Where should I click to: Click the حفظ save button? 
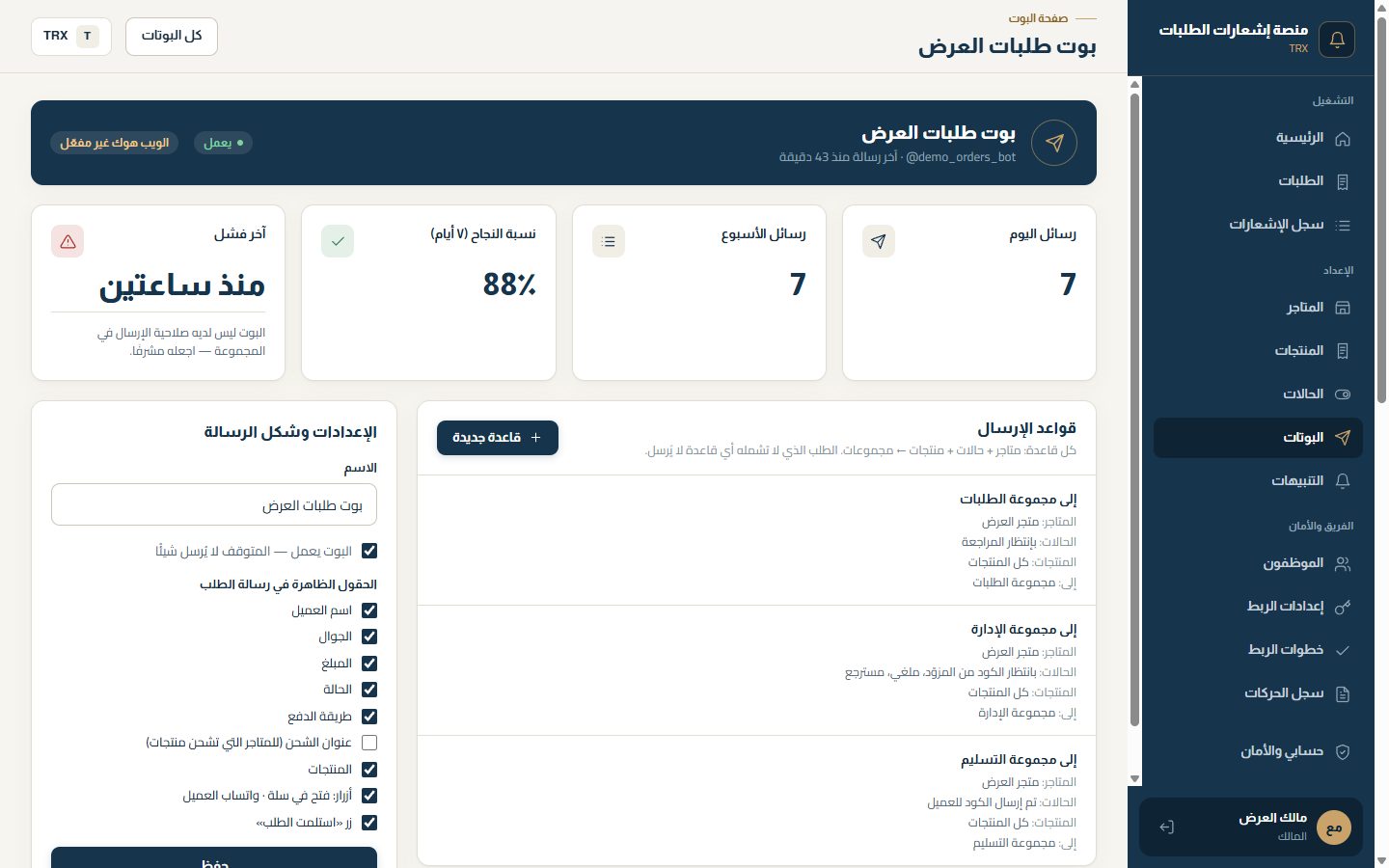point(214,858)
